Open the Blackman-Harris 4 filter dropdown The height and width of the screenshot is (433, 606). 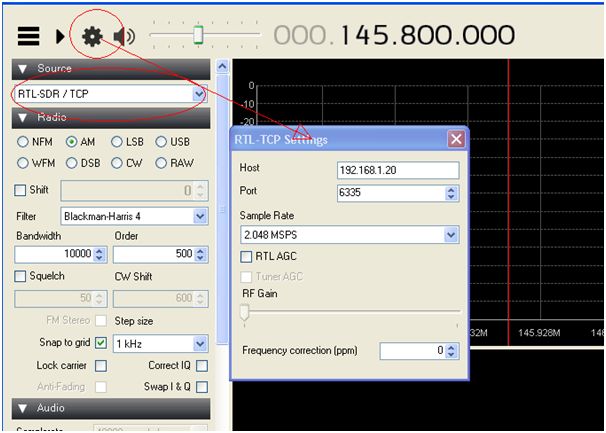point(200,216)
